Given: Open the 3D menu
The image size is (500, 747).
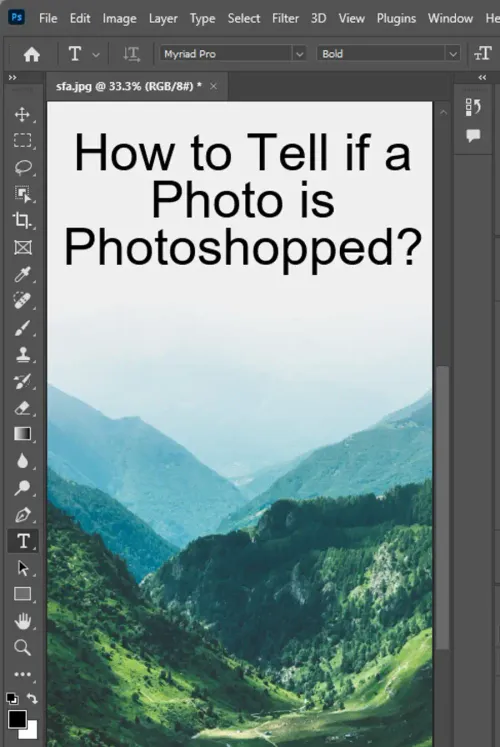Looking at the screenshot, I should pyautogui.click(x=319, y=19).
